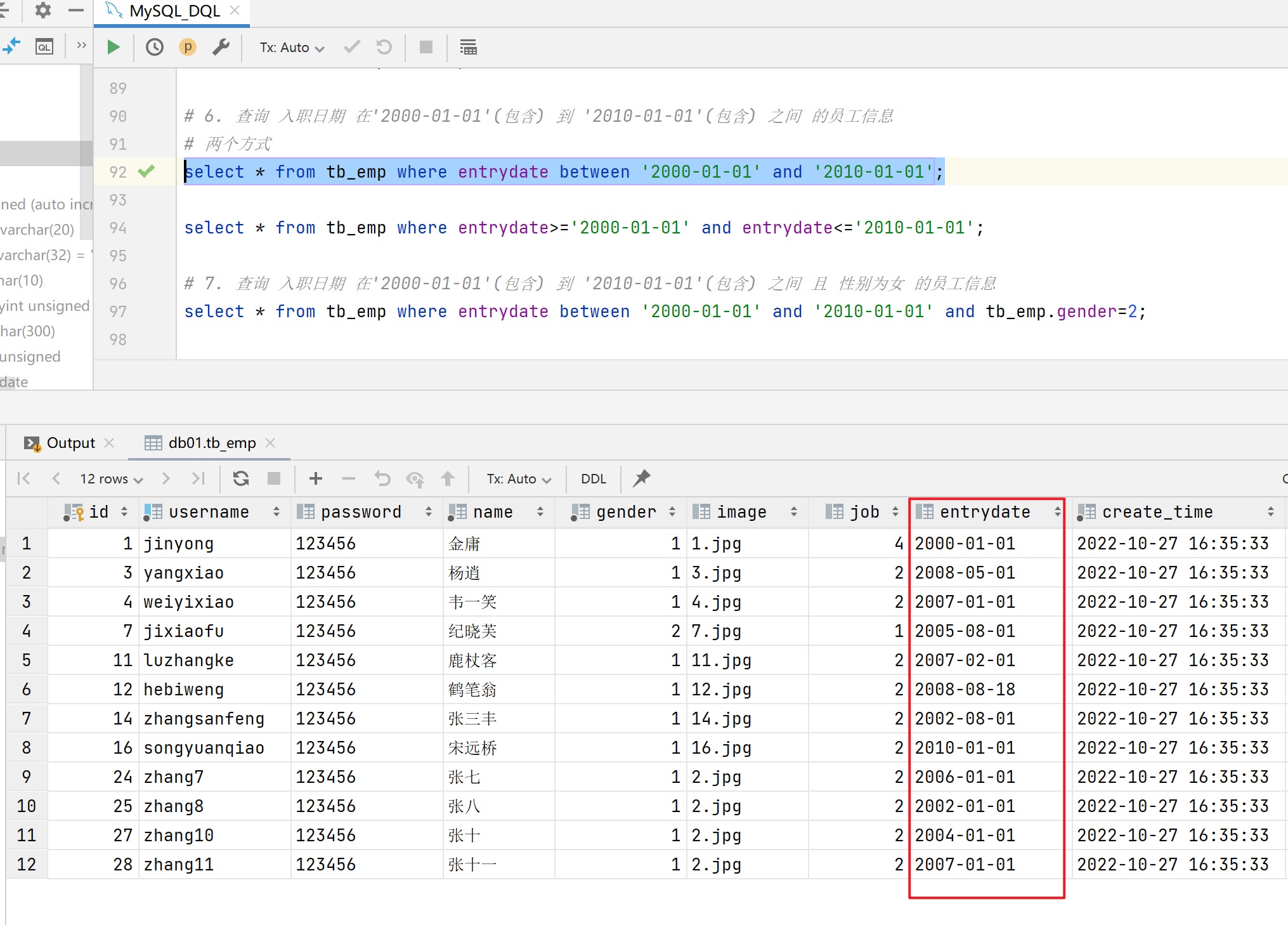
Task: Go to the last results page
Action: coord(198,478)
